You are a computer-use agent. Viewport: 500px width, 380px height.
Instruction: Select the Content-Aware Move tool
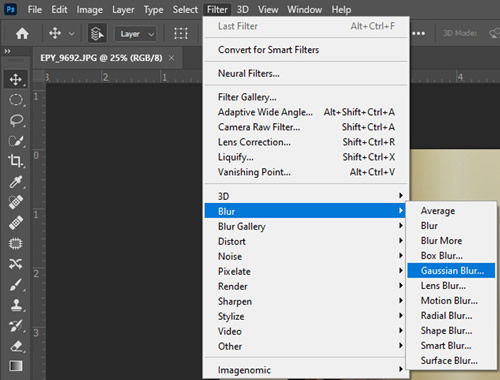tap(16, 264)
